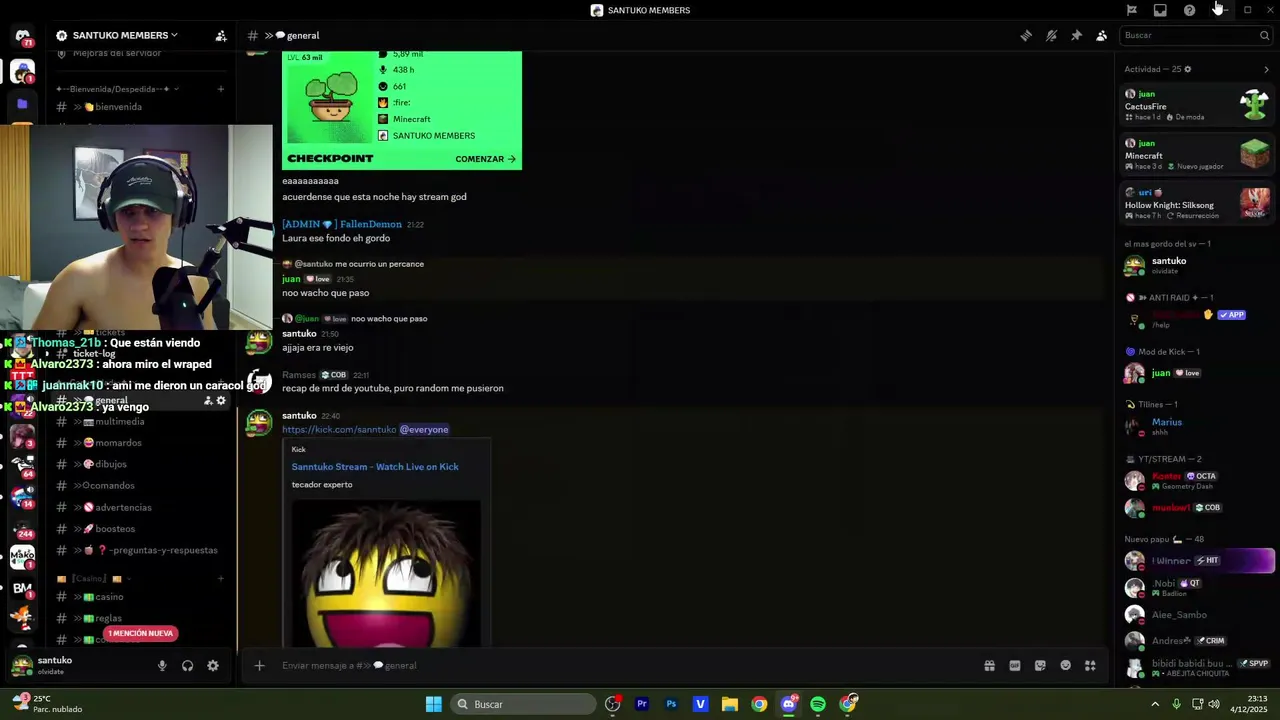Open pinned messages pin icon

click(x=1076, y=36)
